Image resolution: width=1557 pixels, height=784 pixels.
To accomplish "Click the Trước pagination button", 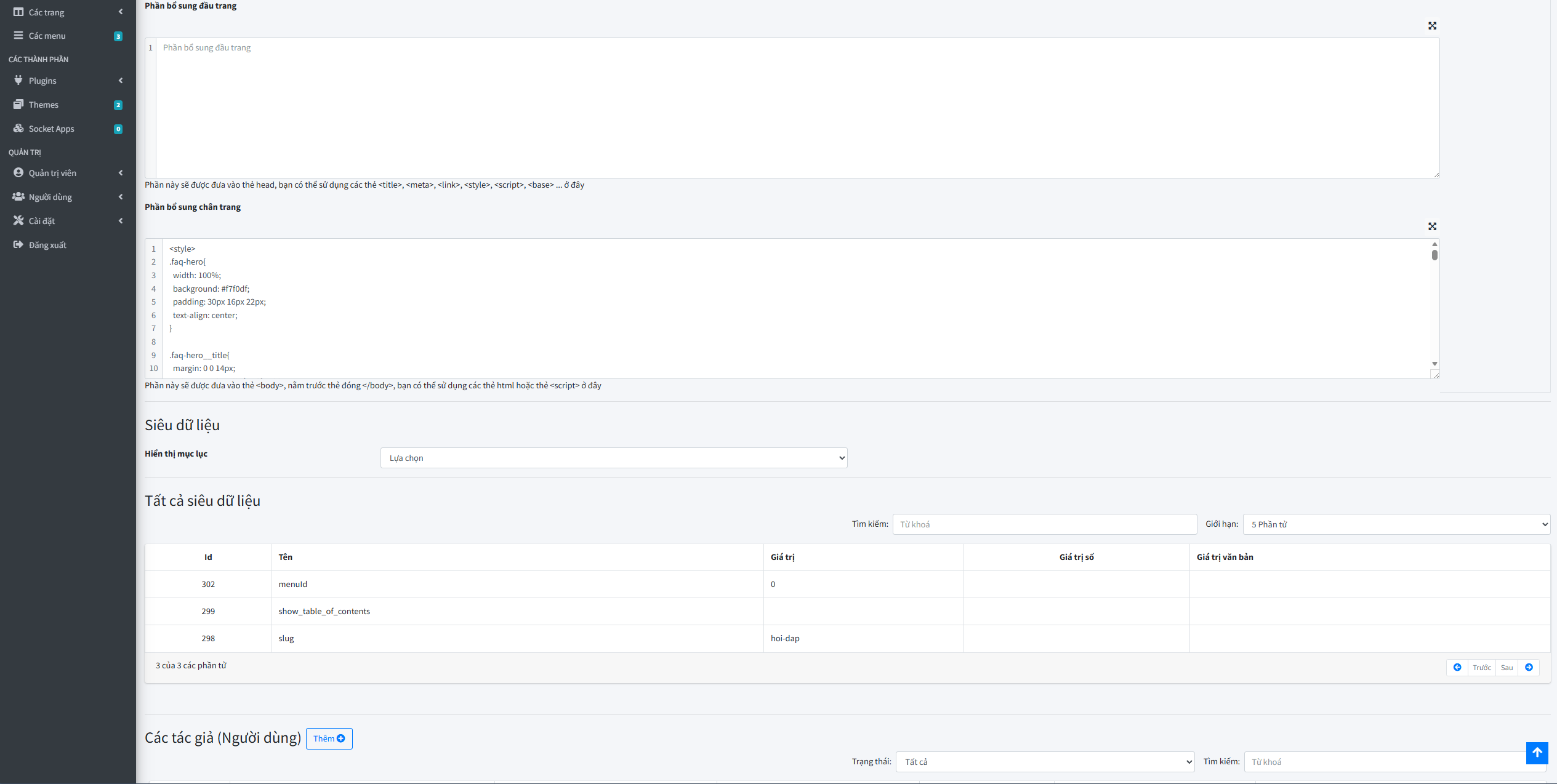I will pos(1481,668).
